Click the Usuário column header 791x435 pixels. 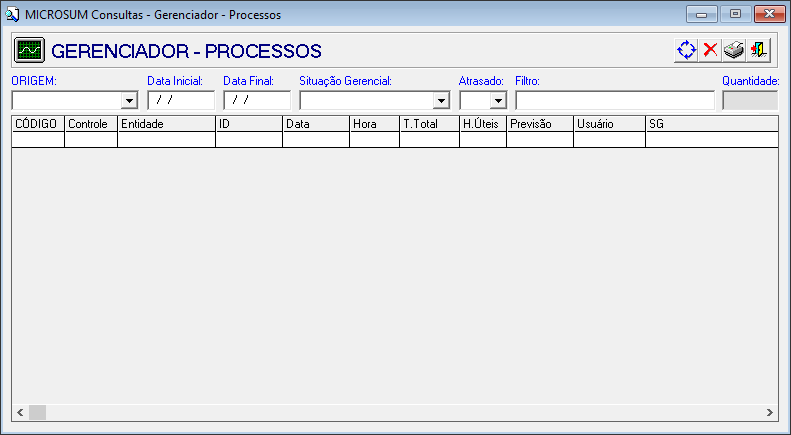pos(608,123)
